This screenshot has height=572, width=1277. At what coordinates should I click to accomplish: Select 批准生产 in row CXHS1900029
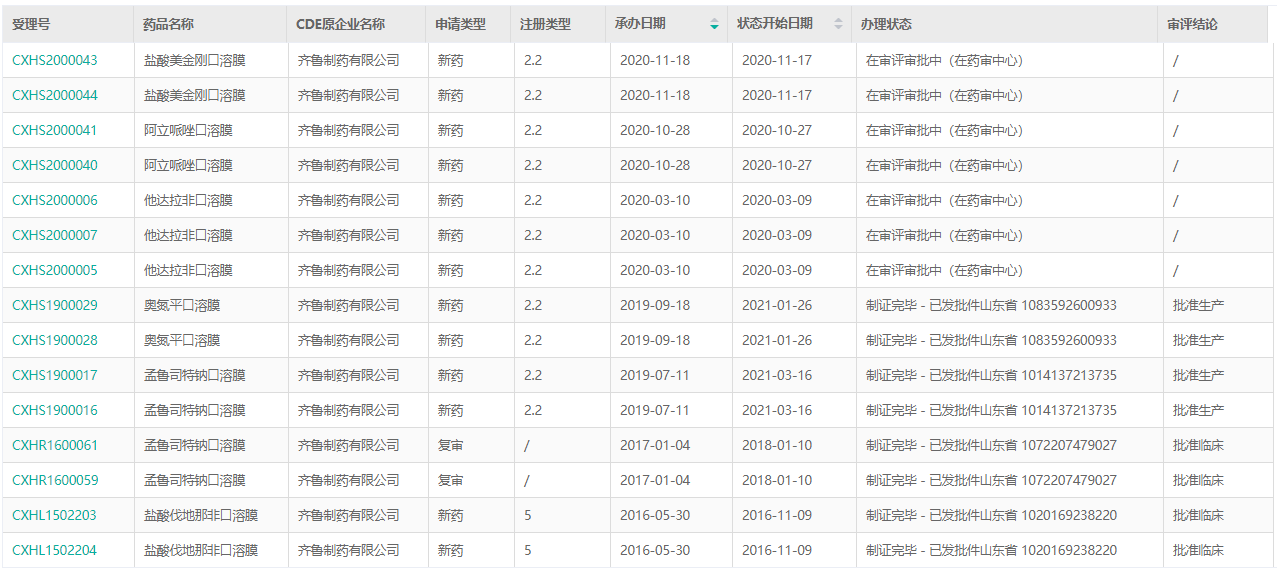point(1198,305)
